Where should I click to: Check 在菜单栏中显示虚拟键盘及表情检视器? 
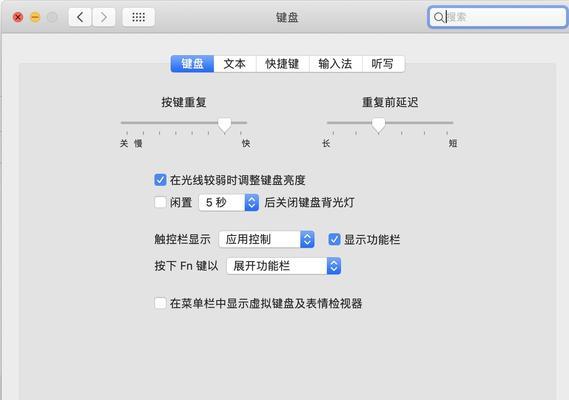160,303
